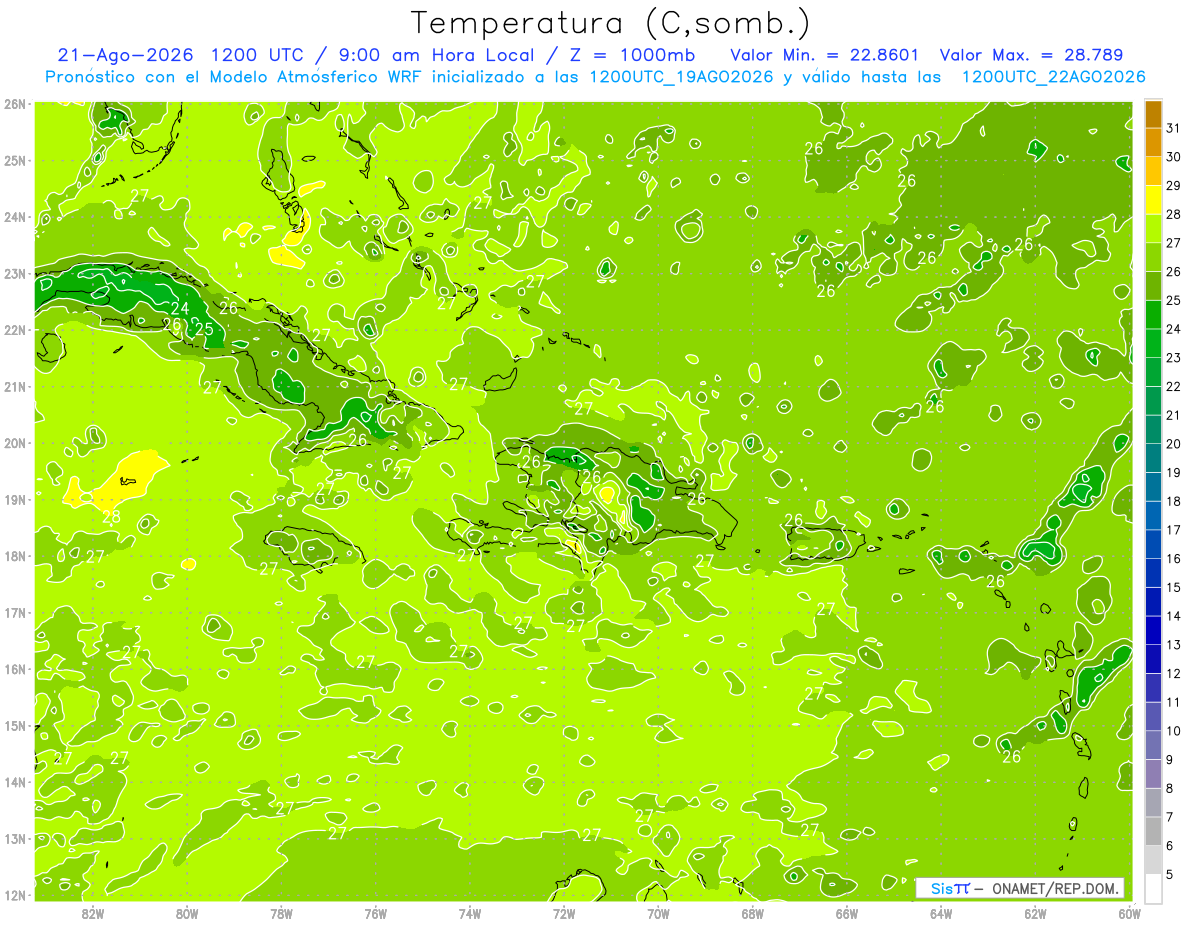Click the "70W" longitude axis label
1200x927 pixels.
(658, 913)
